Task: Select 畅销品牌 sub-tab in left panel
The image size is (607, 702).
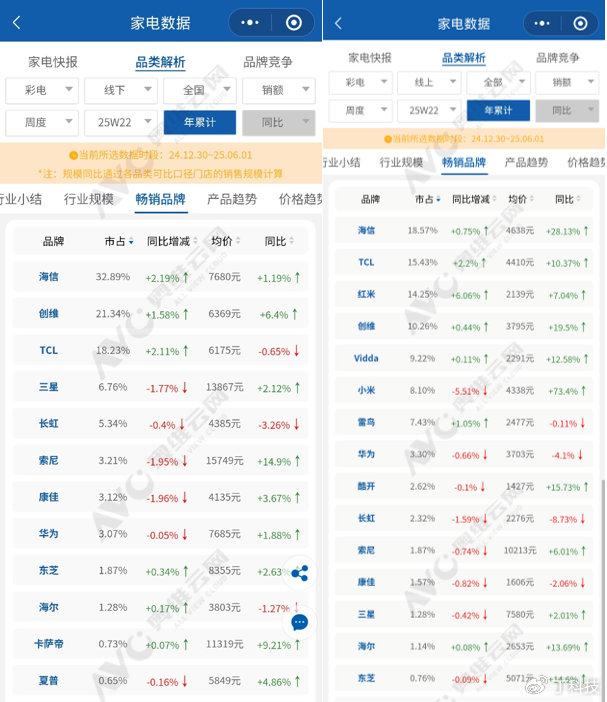Action: (160, 199)
